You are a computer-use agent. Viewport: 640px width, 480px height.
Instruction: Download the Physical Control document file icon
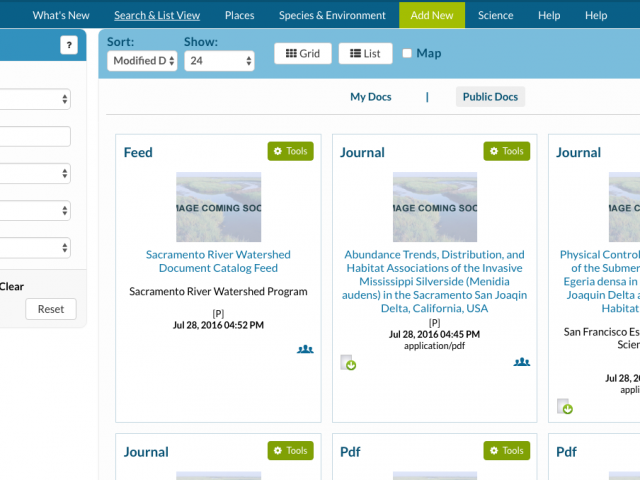[x=564, y=407]
